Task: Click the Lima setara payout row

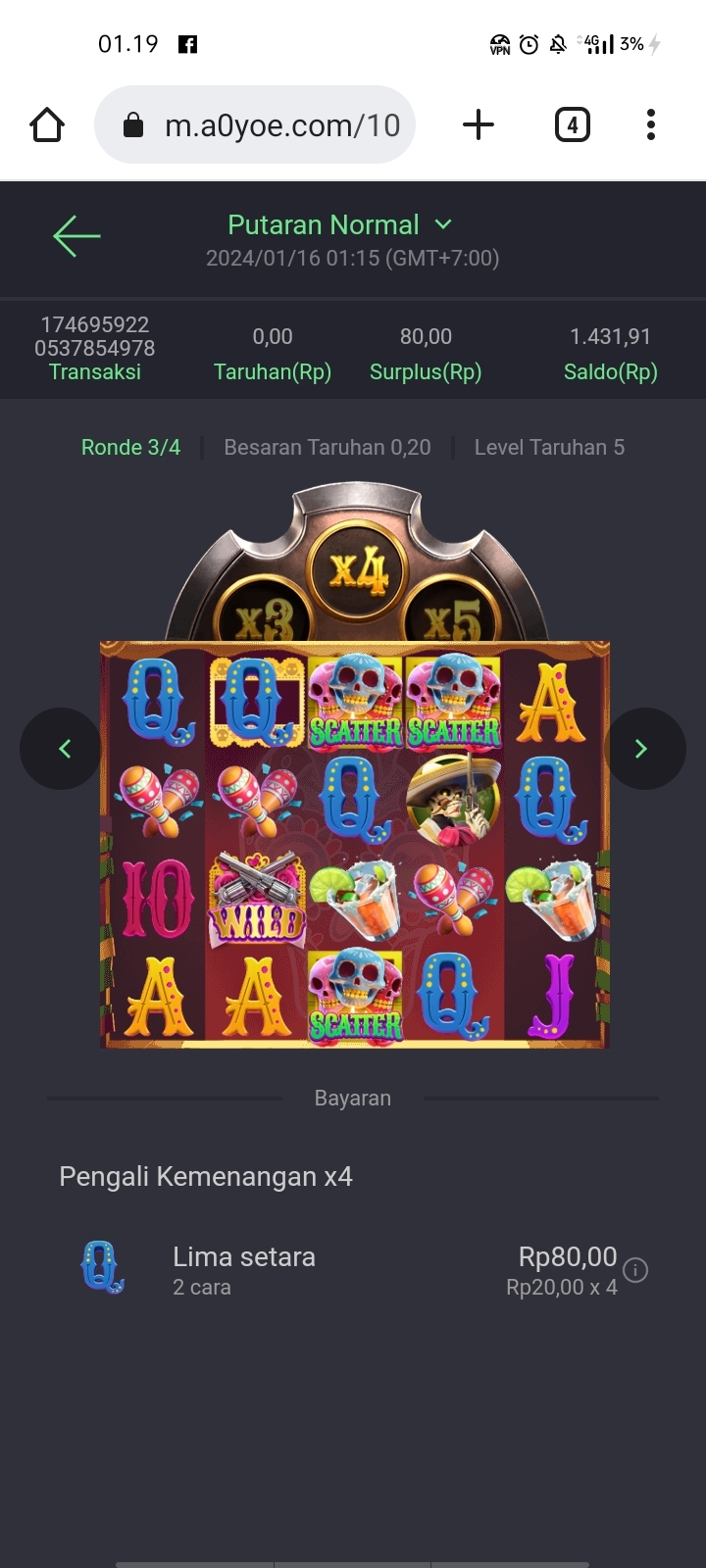Action: [x=353, y=1270]
